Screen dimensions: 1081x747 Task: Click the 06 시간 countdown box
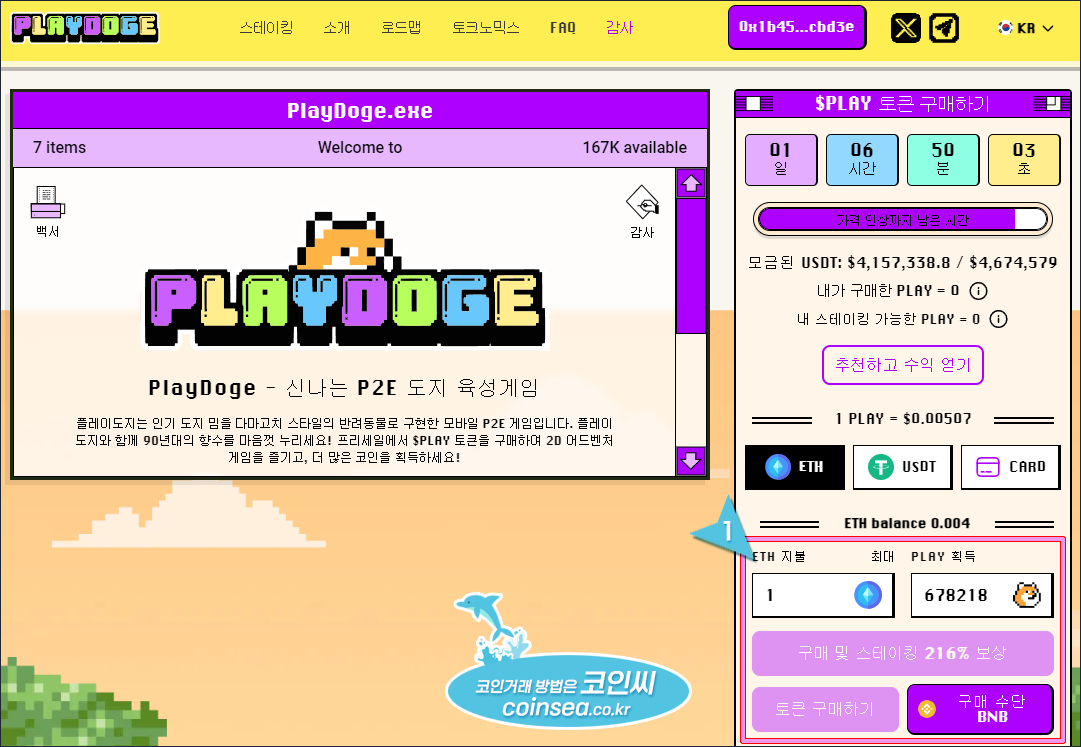[862, 160]
